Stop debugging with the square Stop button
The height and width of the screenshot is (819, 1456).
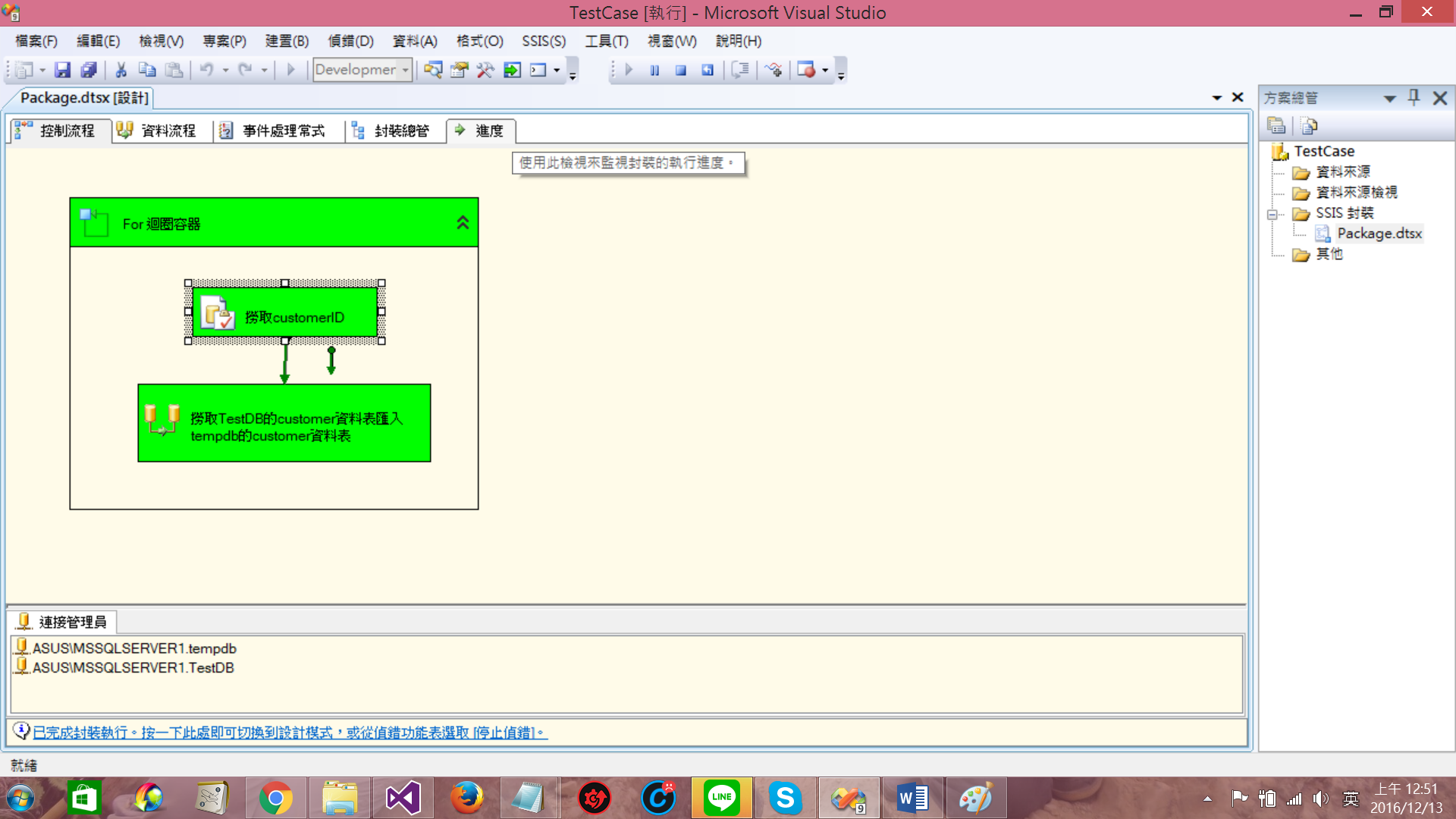(x=681, y=70)
